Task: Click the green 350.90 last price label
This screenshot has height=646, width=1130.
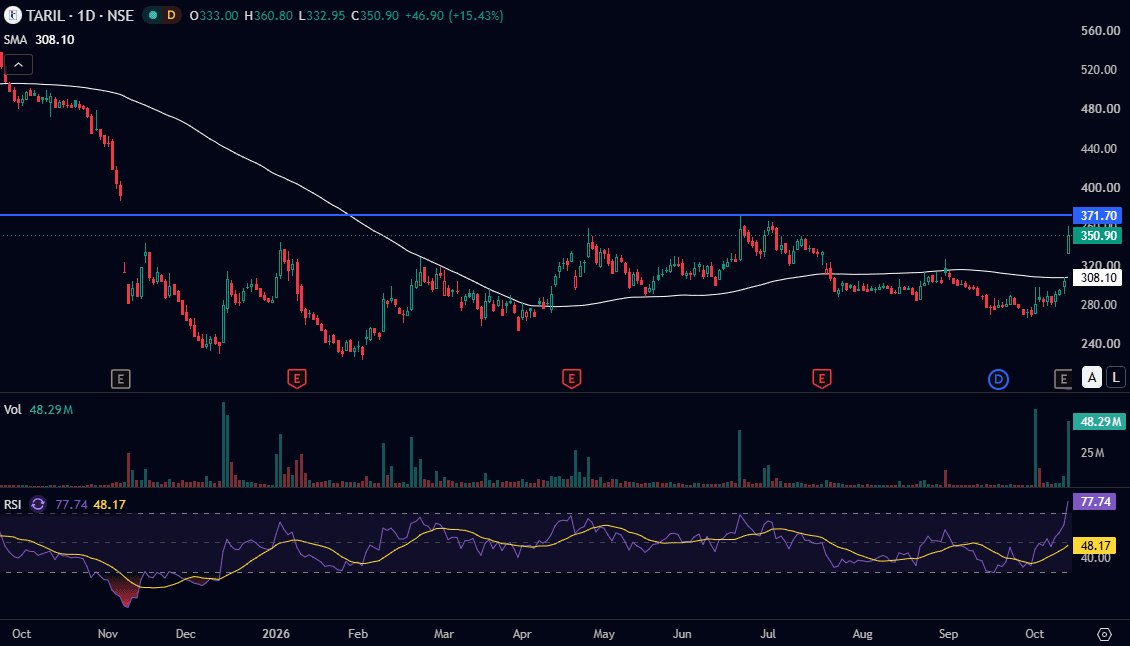Action: click(x=1098, y=236)
